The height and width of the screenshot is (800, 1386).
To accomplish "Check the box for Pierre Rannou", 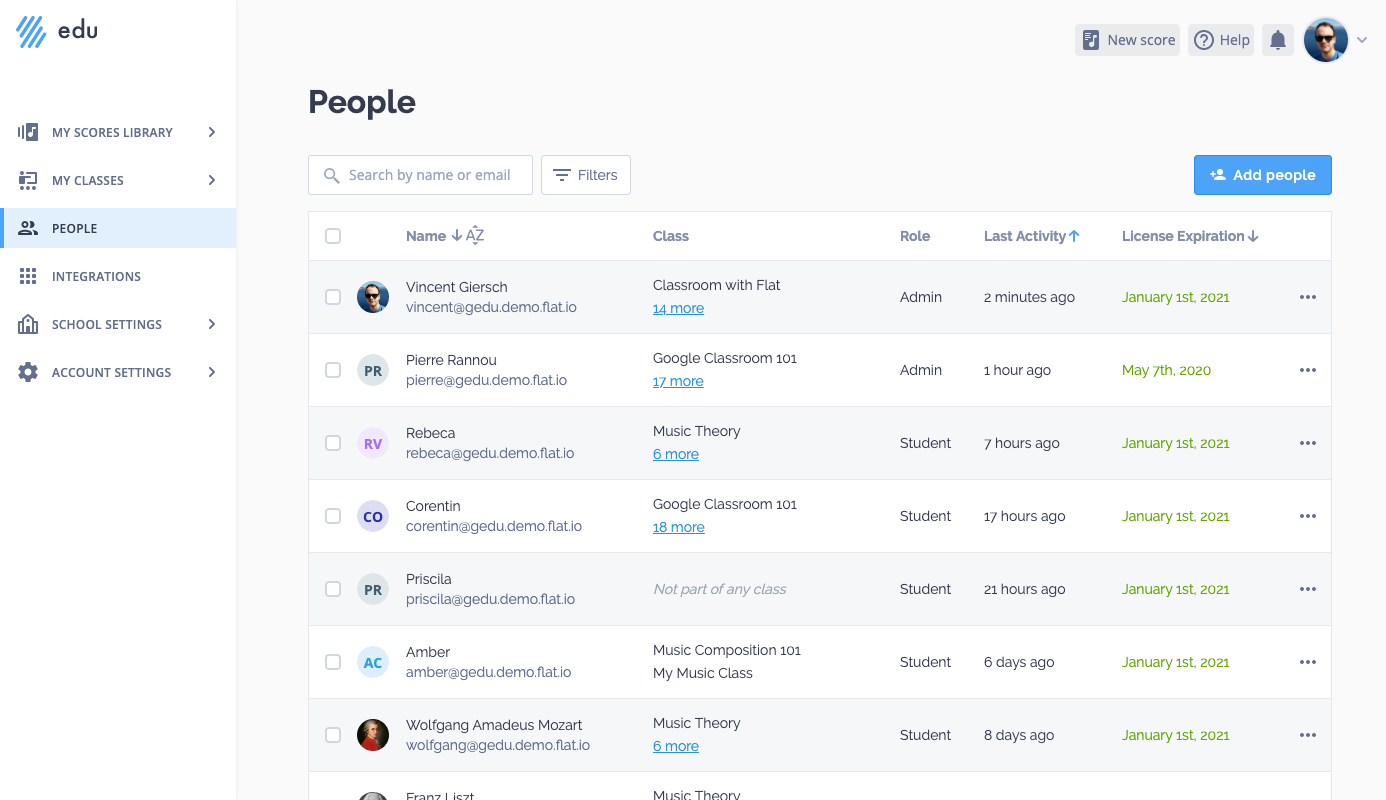I will pos(333,370).
